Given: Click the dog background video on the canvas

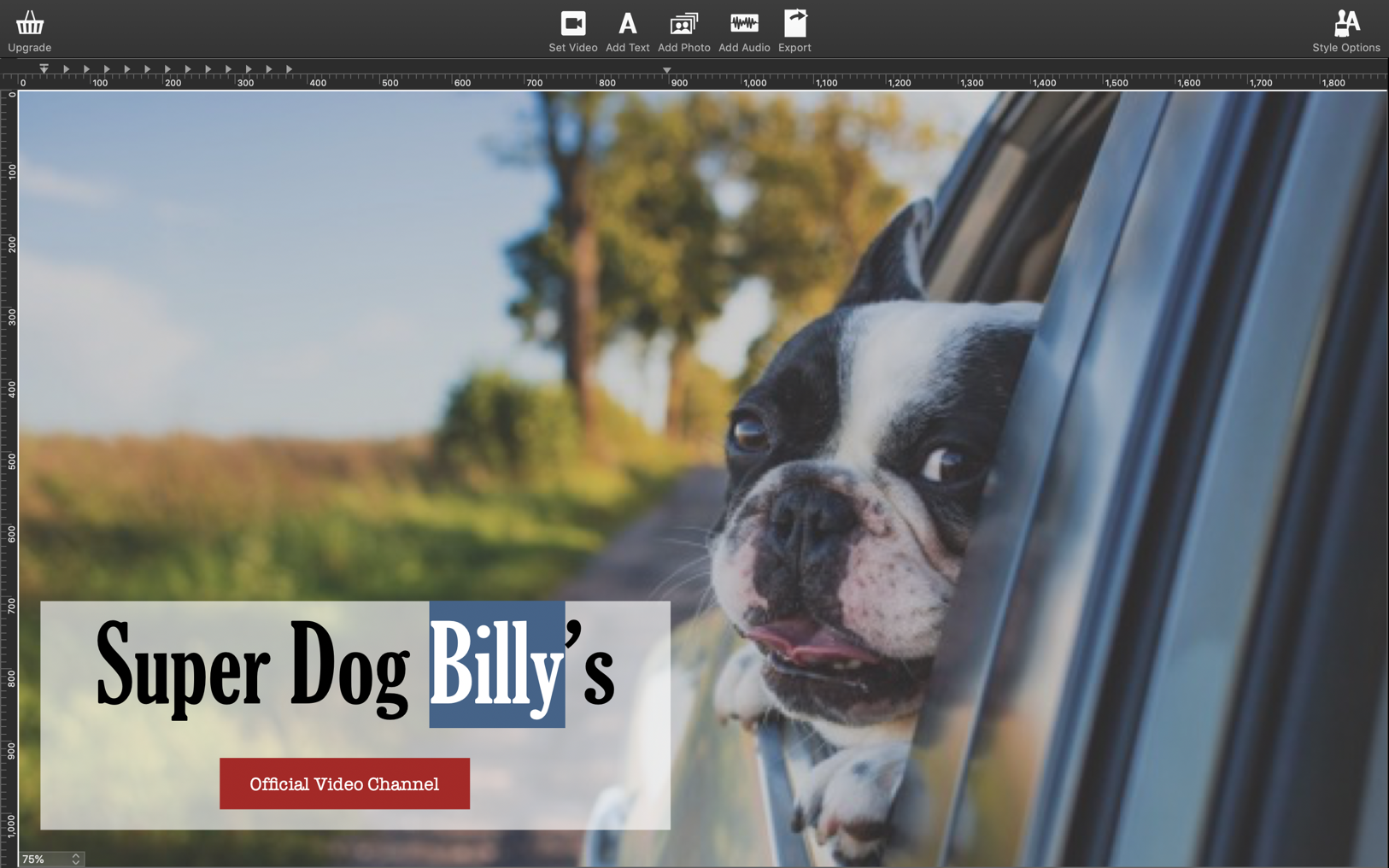Looking at the screenshot, I should [854, 342].
